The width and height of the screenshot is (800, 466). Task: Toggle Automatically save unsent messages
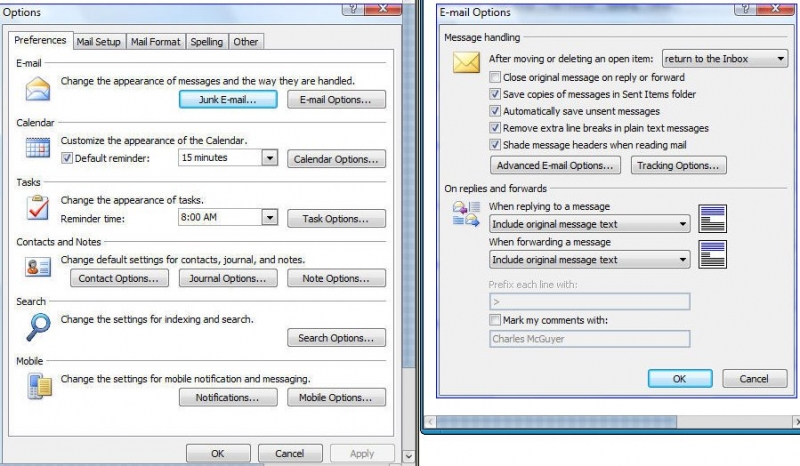coord(495,111)
